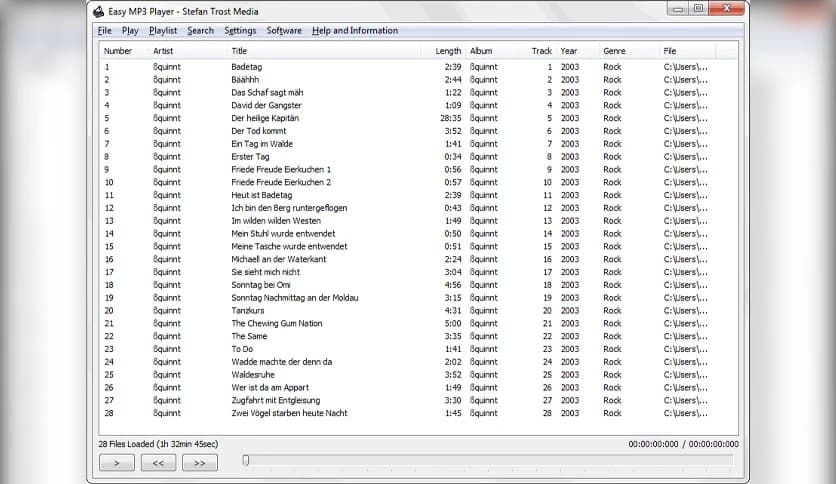Open the Search menu
The image size is (836, 484).
(200, 30)
